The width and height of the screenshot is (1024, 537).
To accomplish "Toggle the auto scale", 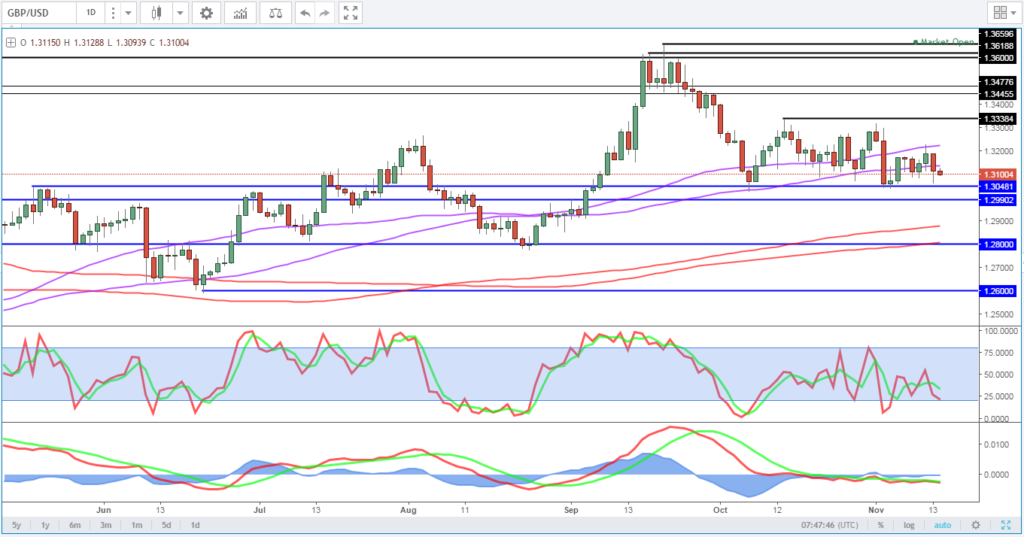I will point(942,525).
